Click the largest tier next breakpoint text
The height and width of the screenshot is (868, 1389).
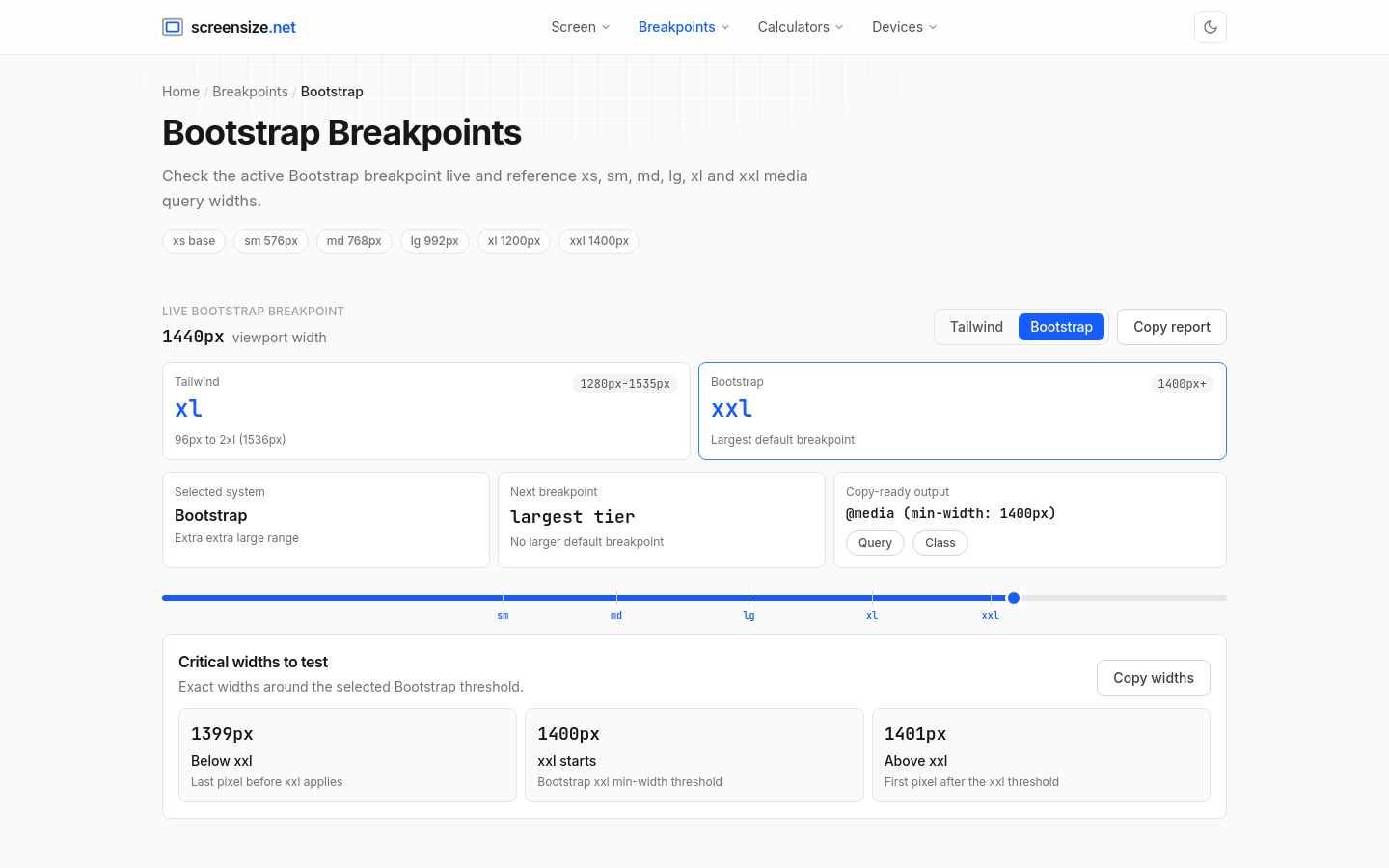[573, 517]
